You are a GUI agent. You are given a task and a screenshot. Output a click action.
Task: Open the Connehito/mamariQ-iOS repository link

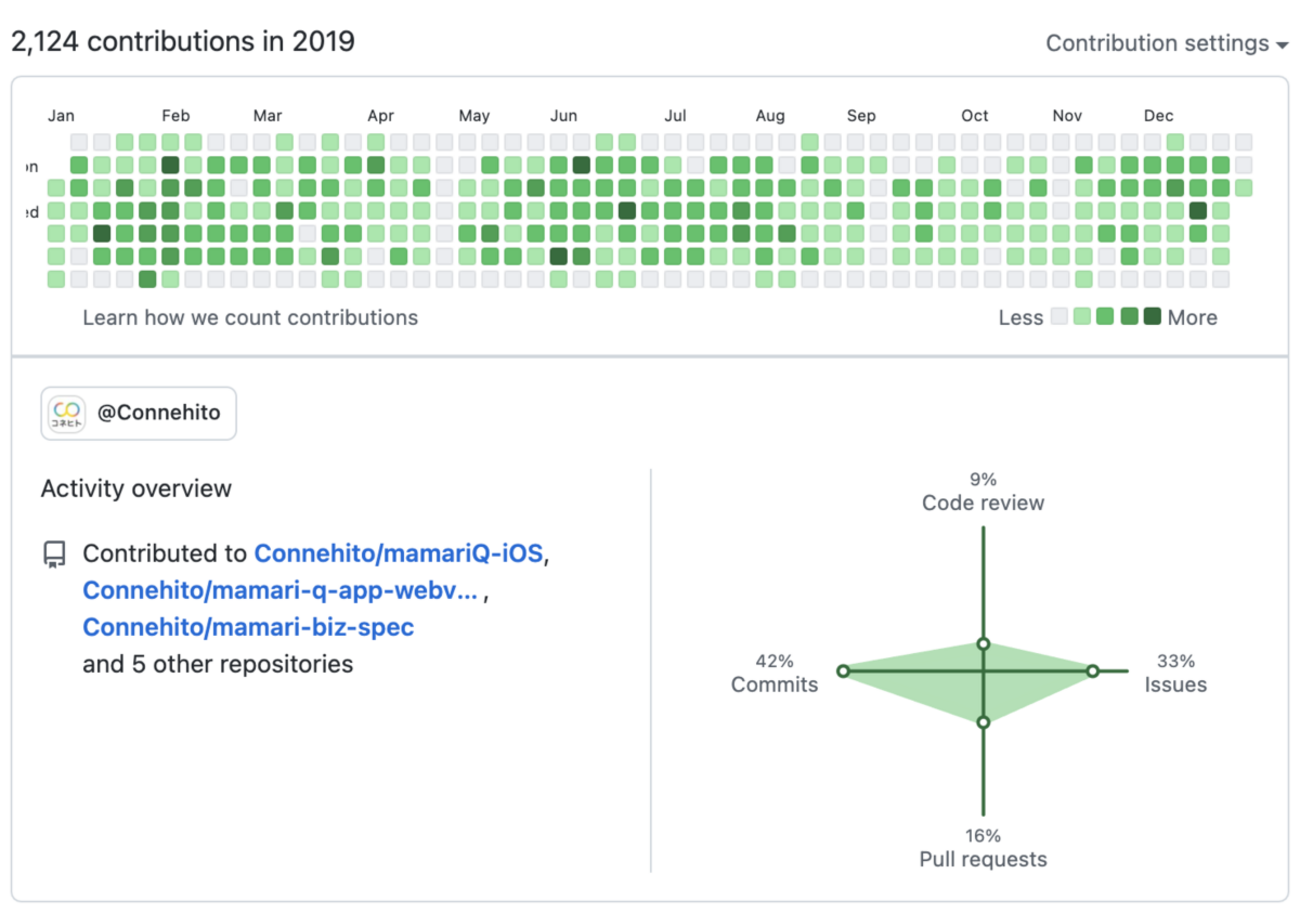(398, 554)
